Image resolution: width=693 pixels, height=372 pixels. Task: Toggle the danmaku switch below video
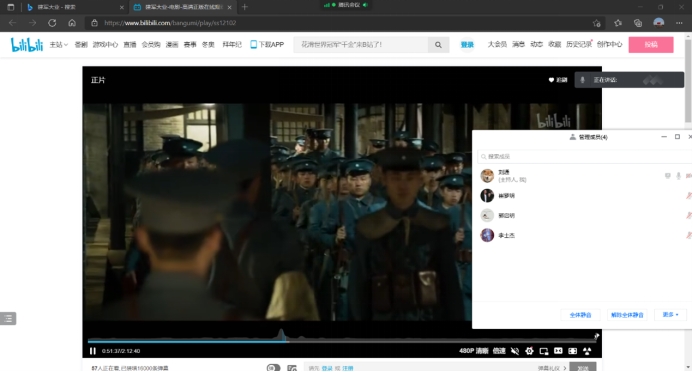[273, 368]
